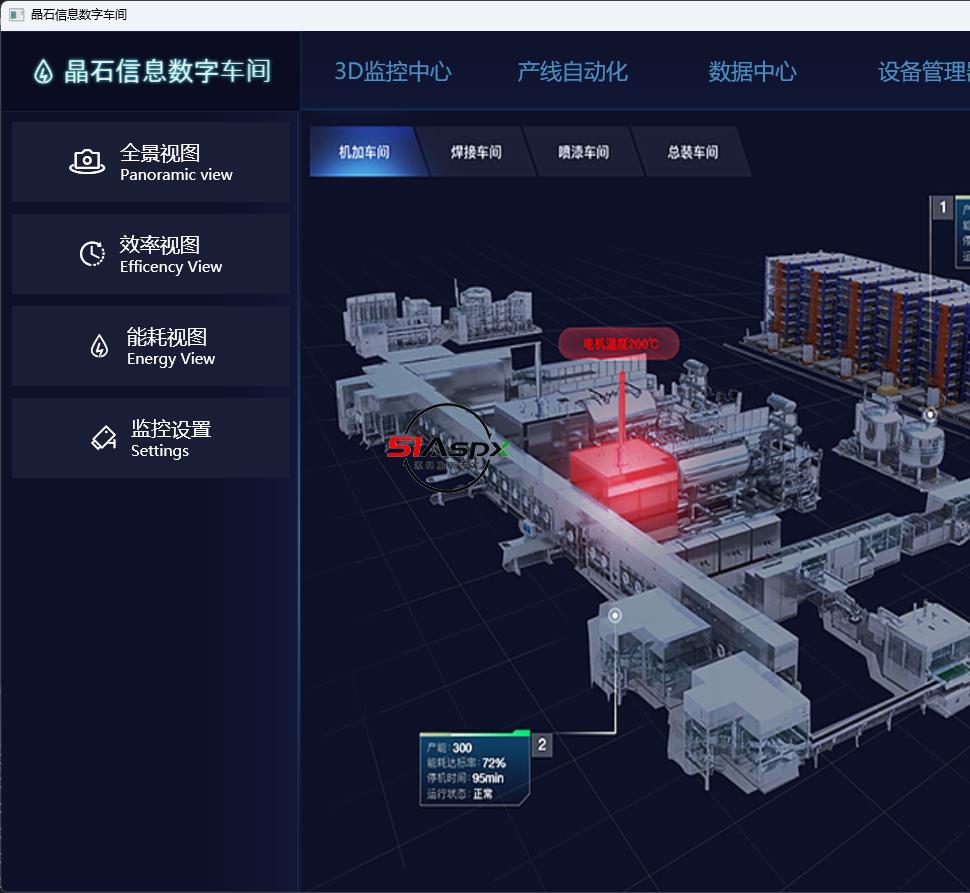
Task: Click the 晶石信息数字车间 header title text
Action: click(167, 71)
